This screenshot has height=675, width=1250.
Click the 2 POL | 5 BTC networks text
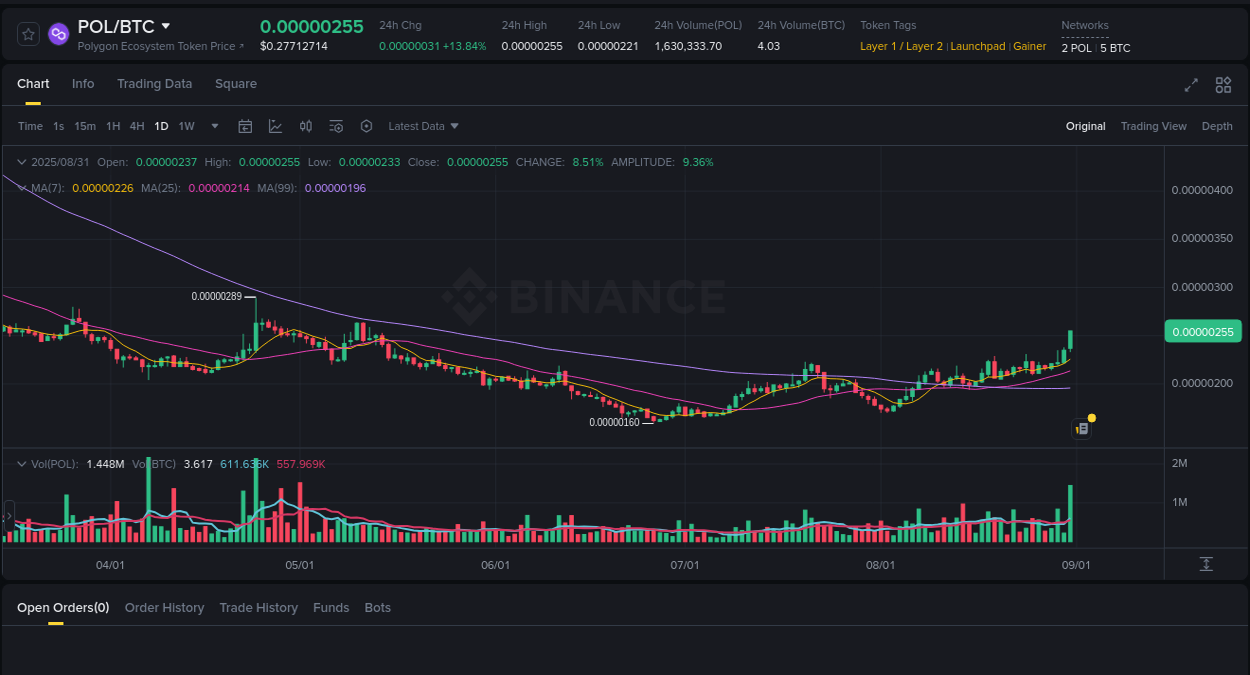1096,48
